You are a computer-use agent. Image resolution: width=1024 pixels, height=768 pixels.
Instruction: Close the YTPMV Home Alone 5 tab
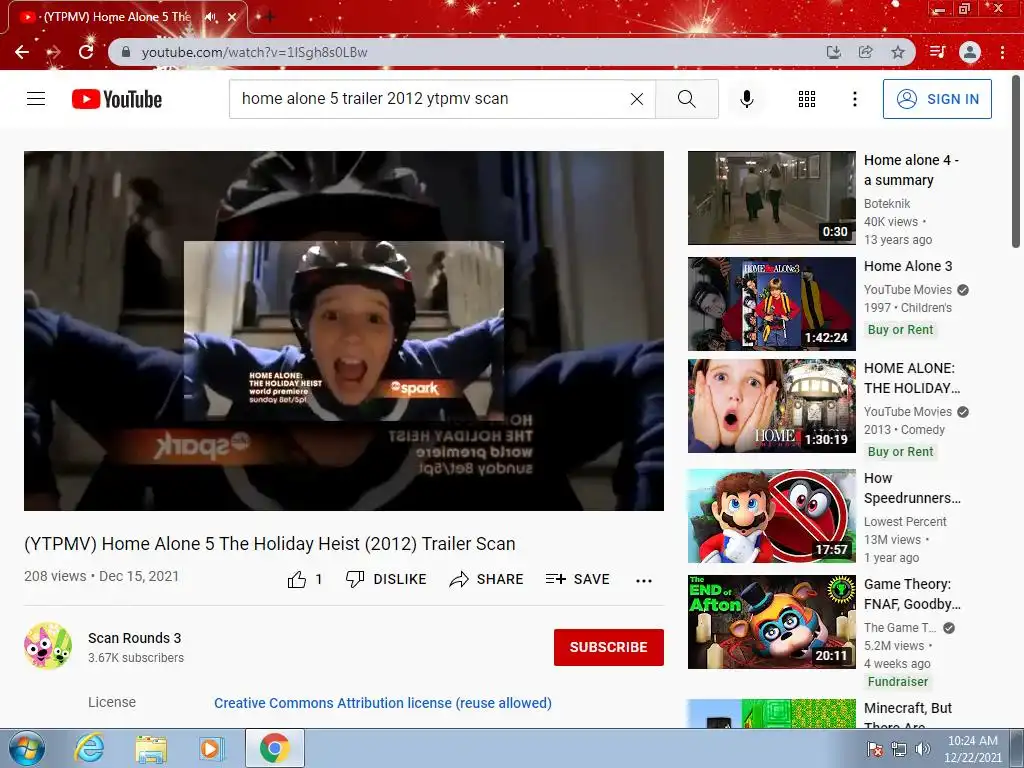point(232,17)
